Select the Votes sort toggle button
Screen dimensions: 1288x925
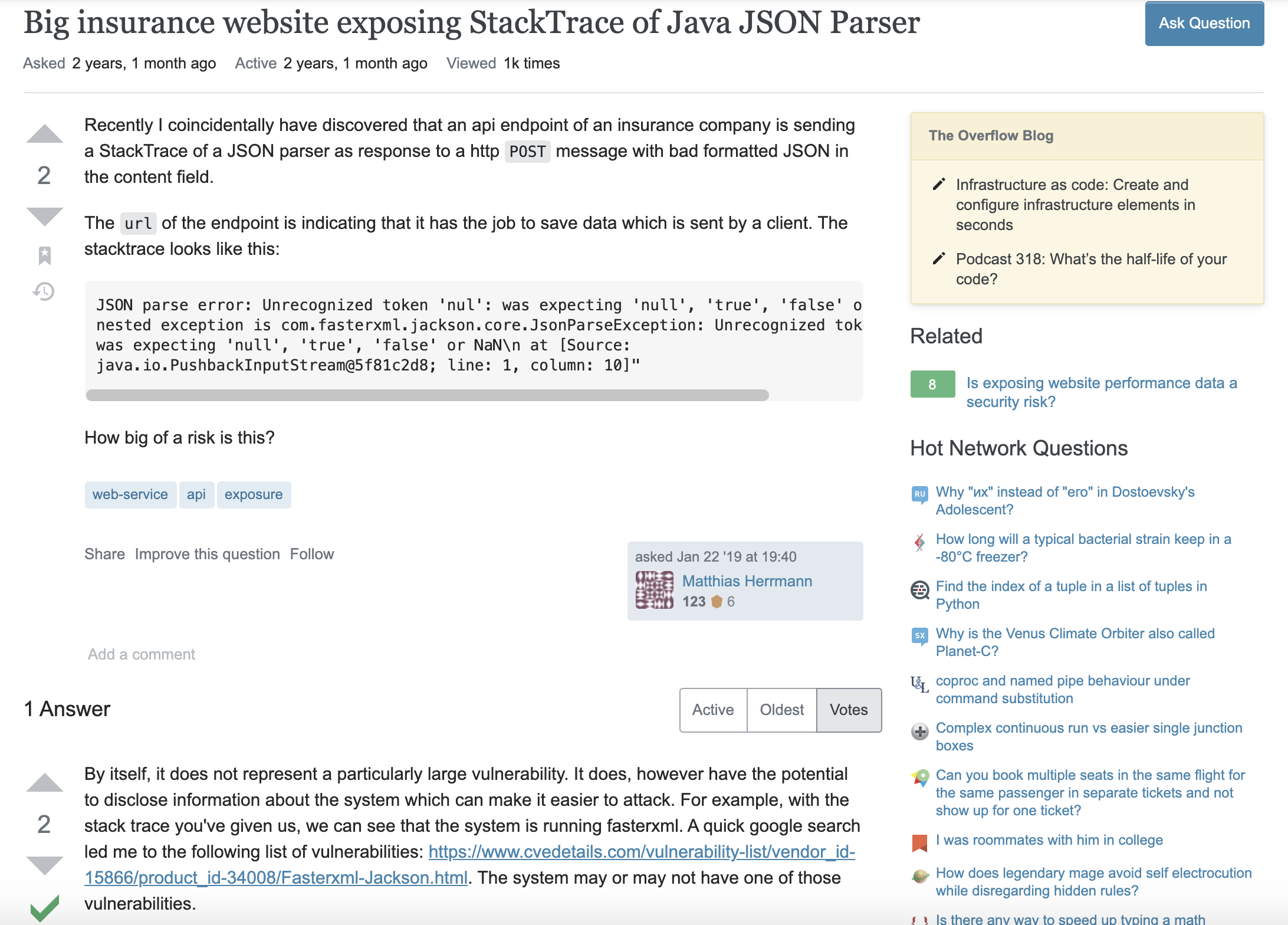tap(849, 709)
